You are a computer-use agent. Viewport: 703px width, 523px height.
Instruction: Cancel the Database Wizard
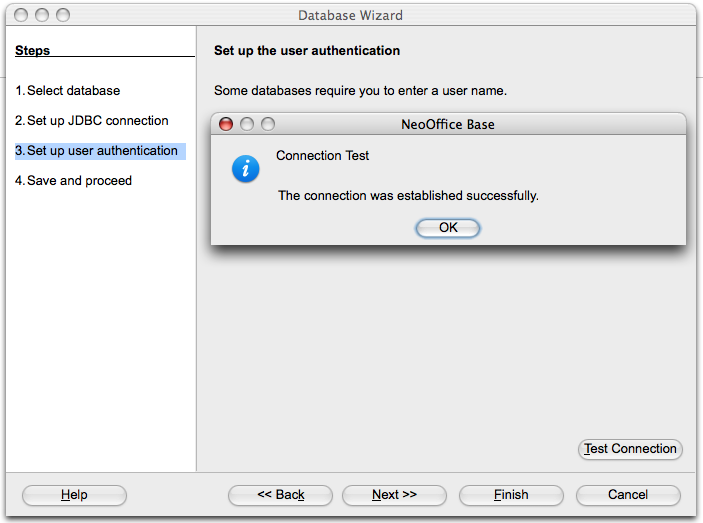[x=628, y=495]
